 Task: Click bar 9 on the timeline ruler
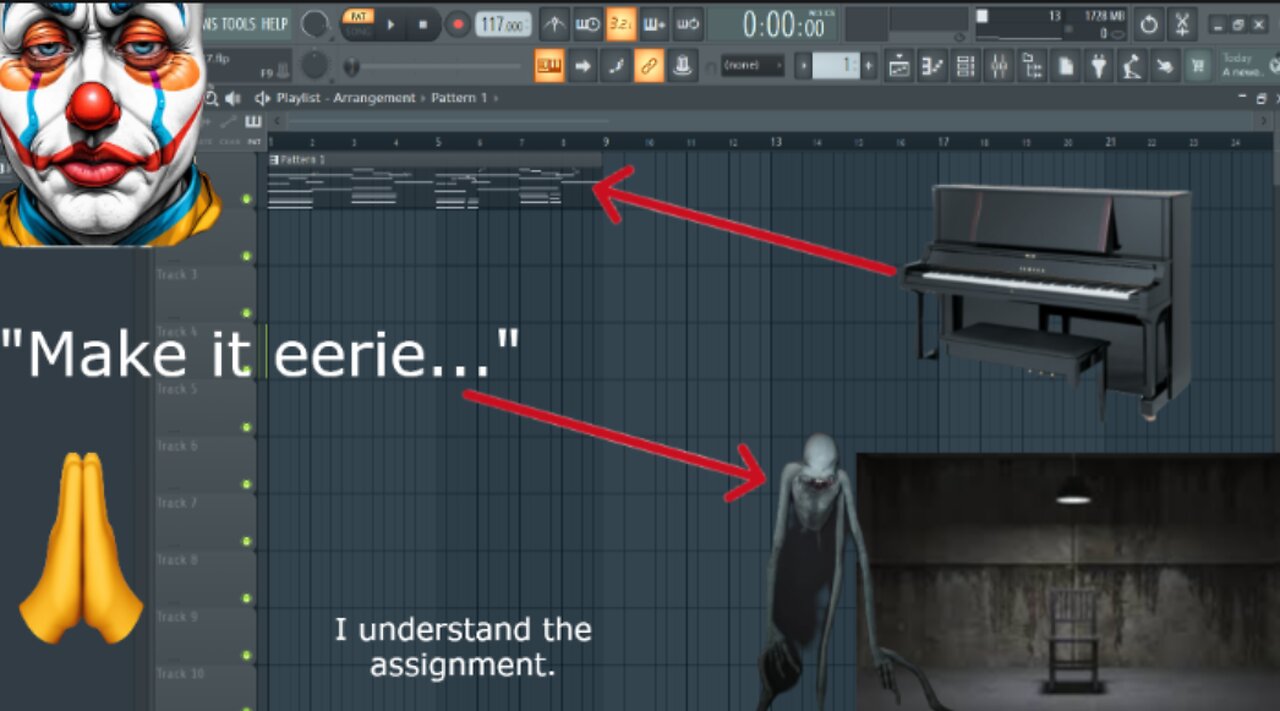click(x=605, y=142)
